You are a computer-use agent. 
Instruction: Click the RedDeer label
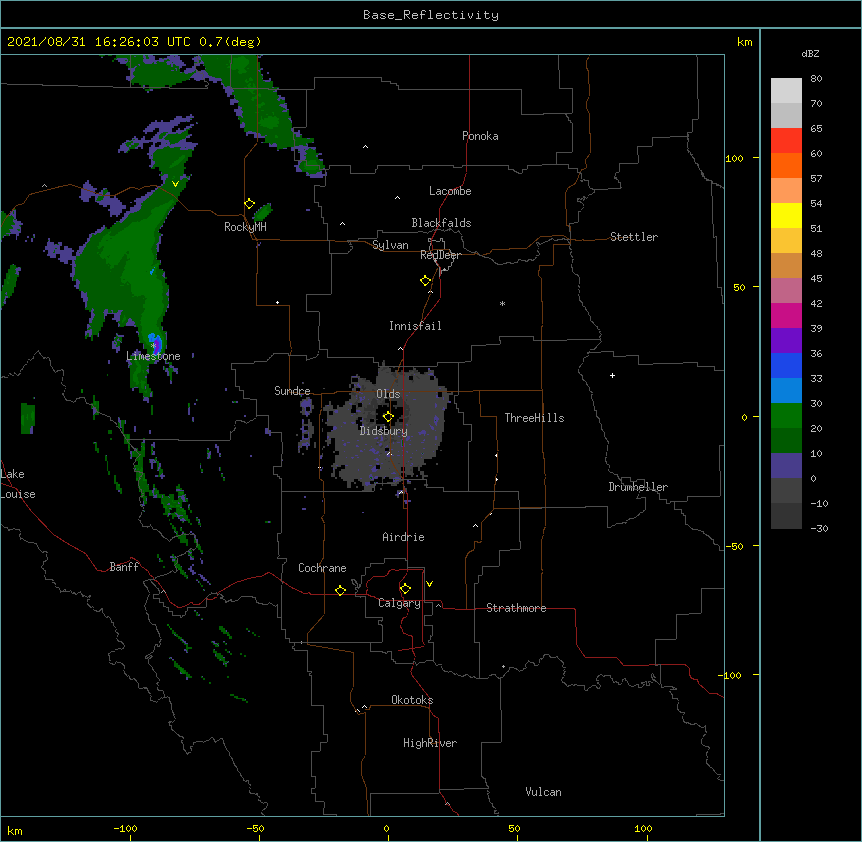(440, 255)
